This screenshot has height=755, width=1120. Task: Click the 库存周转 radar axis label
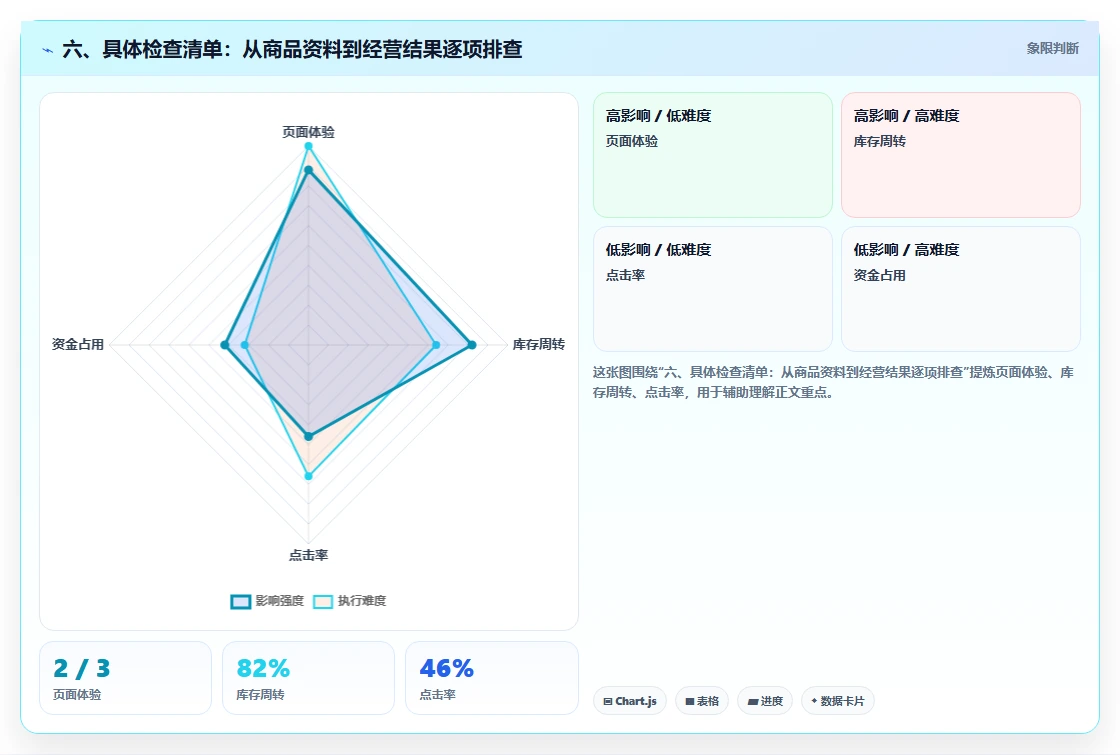pos(539,344)
